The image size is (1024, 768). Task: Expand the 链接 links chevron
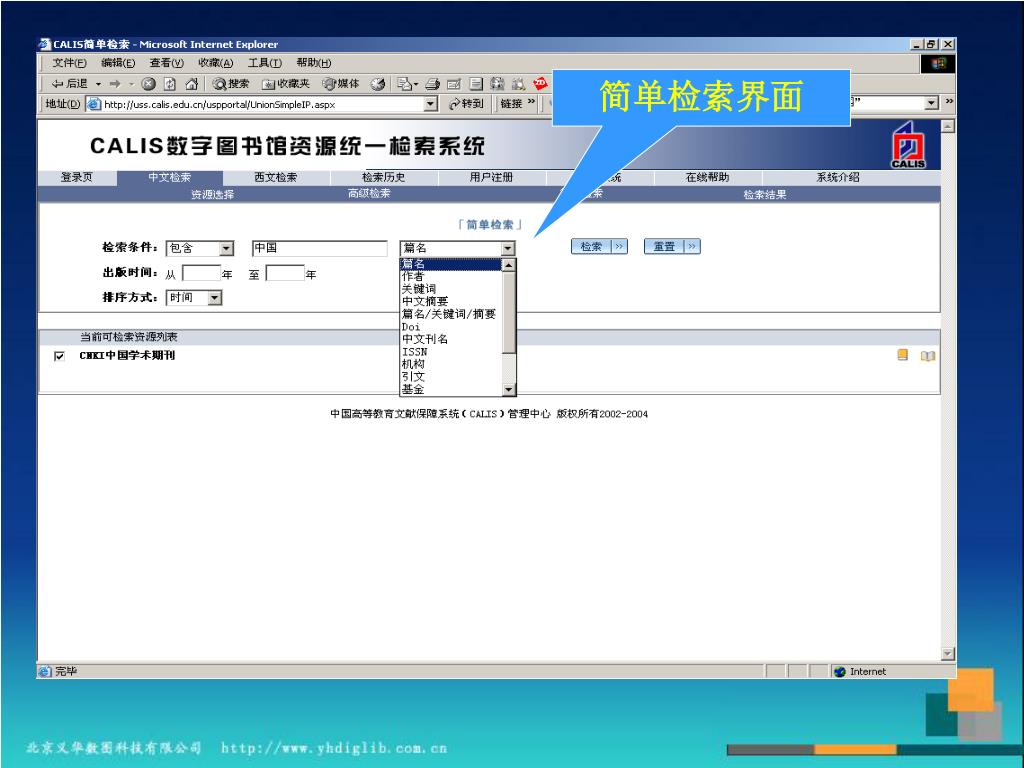[x=531, y=103]
